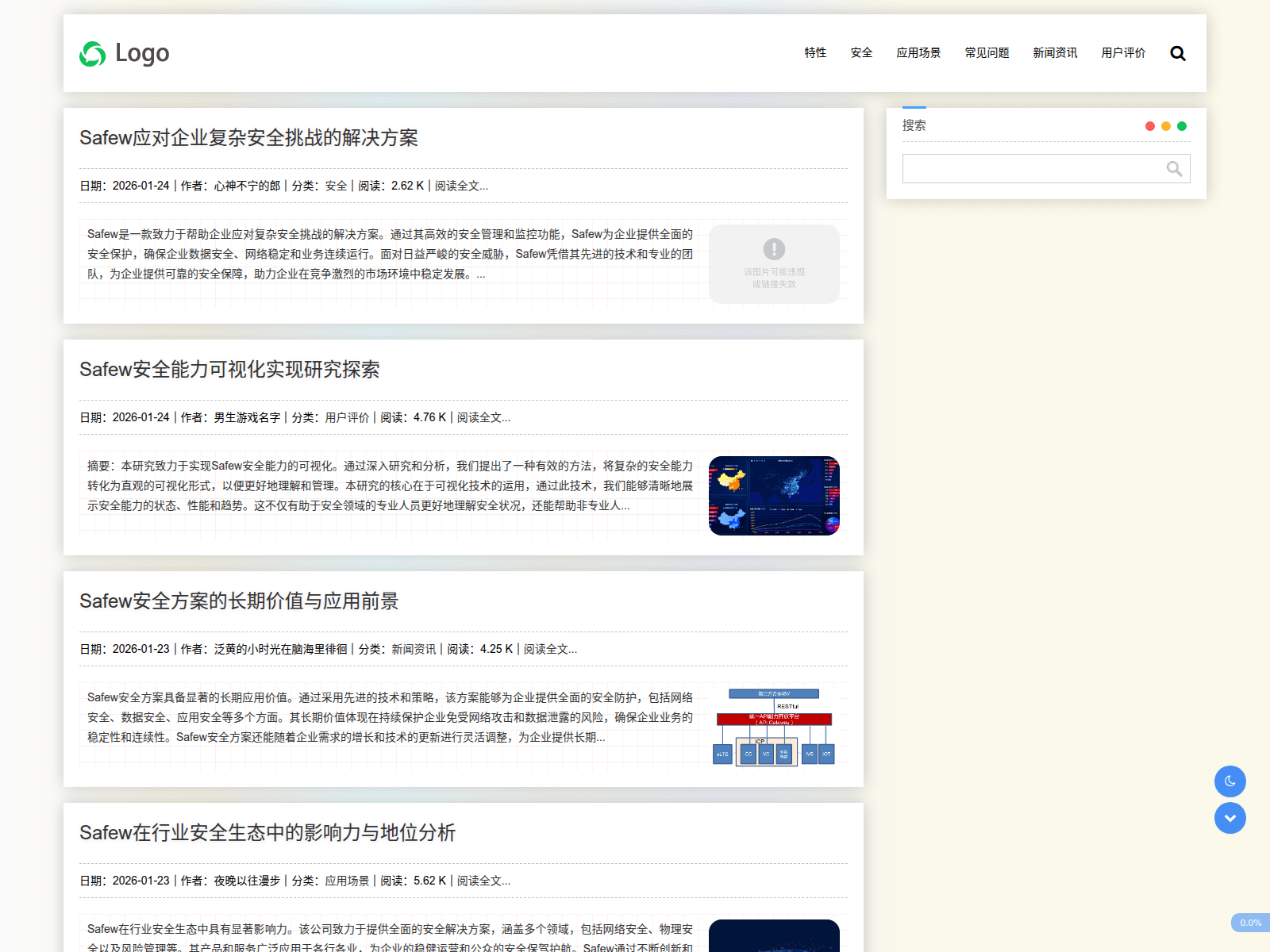Open article Safew安全方案的长期价值与应用前景
Image resolution: width=1270 pixels, height=952 pixels.
point(239,601)
